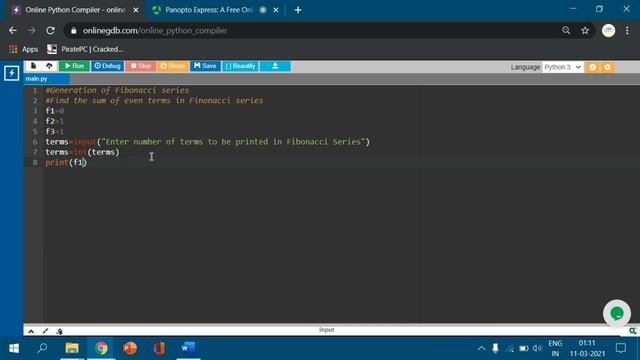Click the terms=int(terms) line
Screen dimensions: 640x360
click(82, 152)
